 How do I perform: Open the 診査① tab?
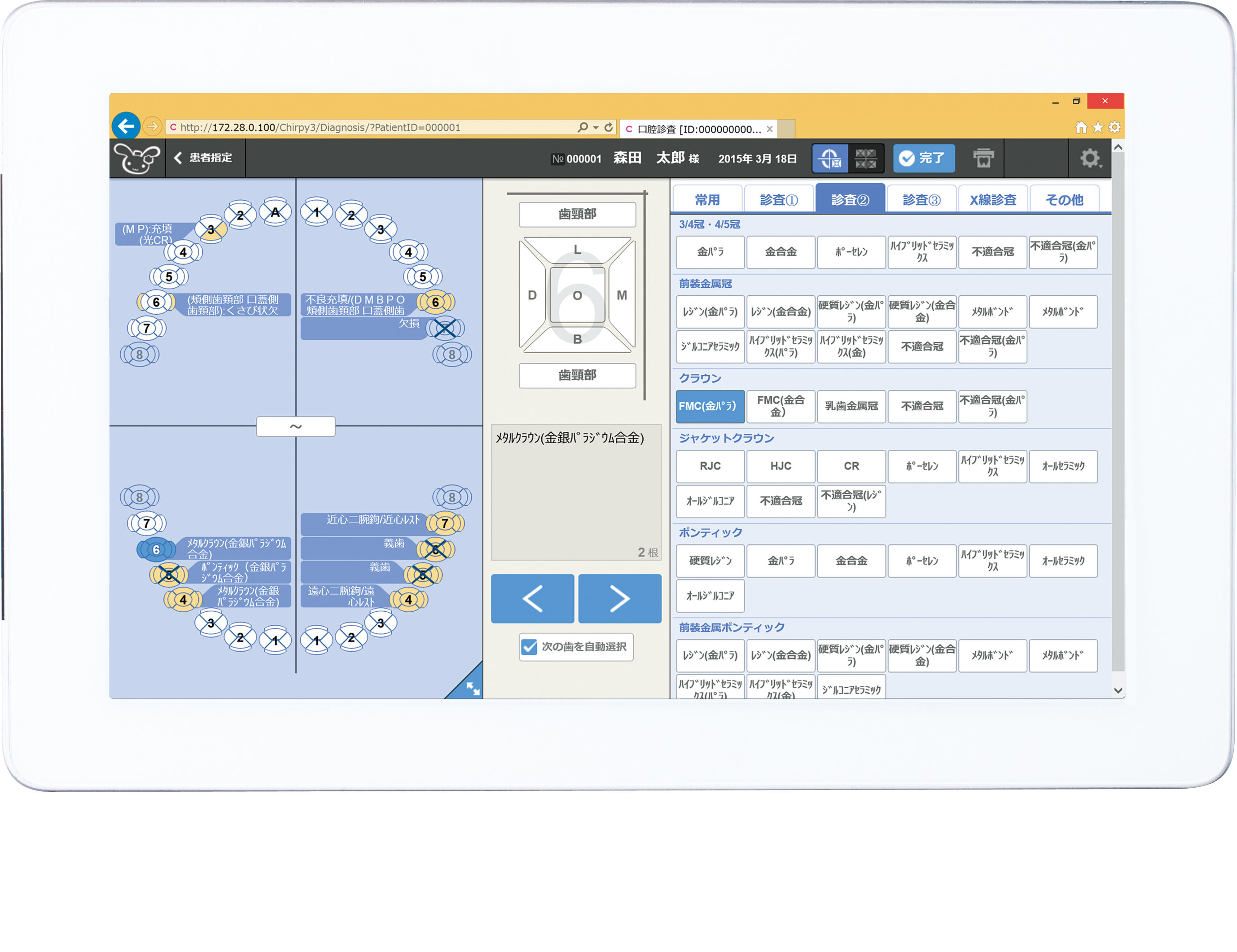(x=778, y=199)
